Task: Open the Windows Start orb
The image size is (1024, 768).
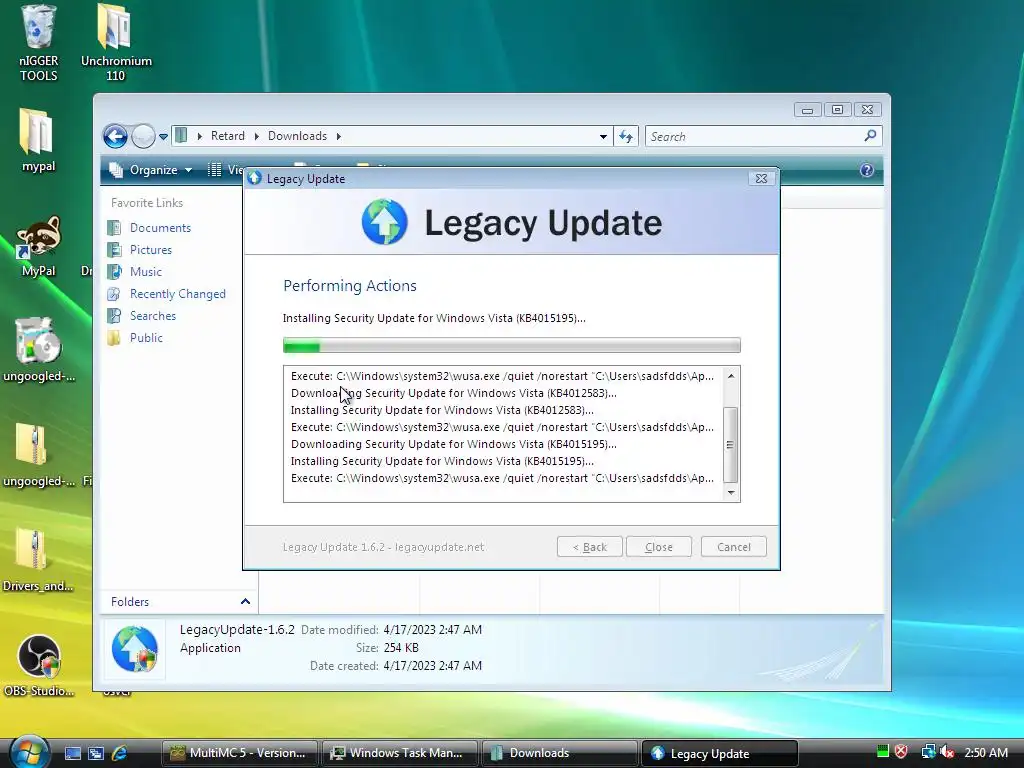Action: (x=28, y=752)
